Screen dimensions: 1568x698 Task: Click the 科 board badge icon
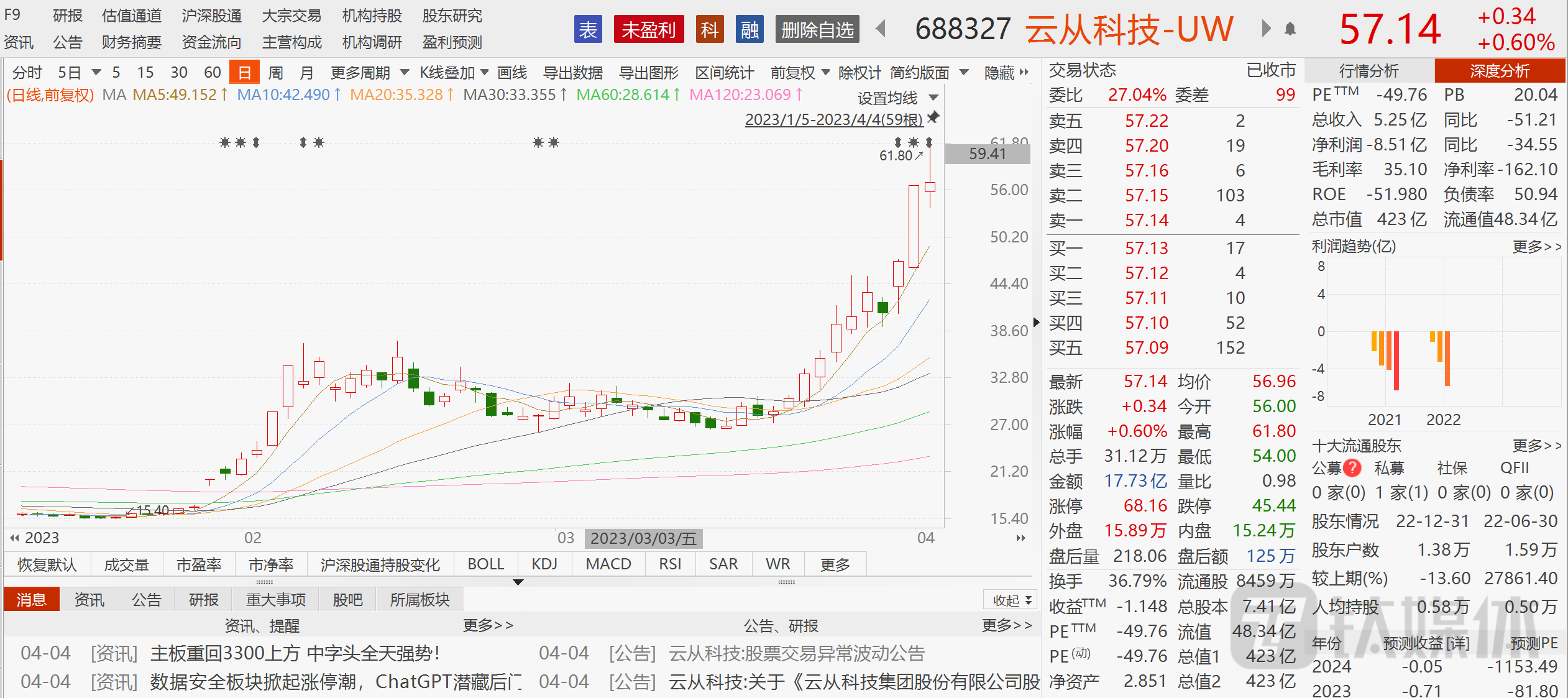[709, 29]
